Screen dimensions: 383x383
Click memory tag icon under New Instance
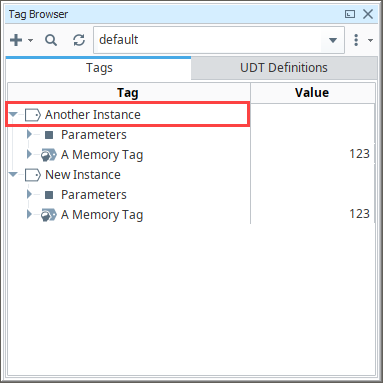(x=49, y=215)
